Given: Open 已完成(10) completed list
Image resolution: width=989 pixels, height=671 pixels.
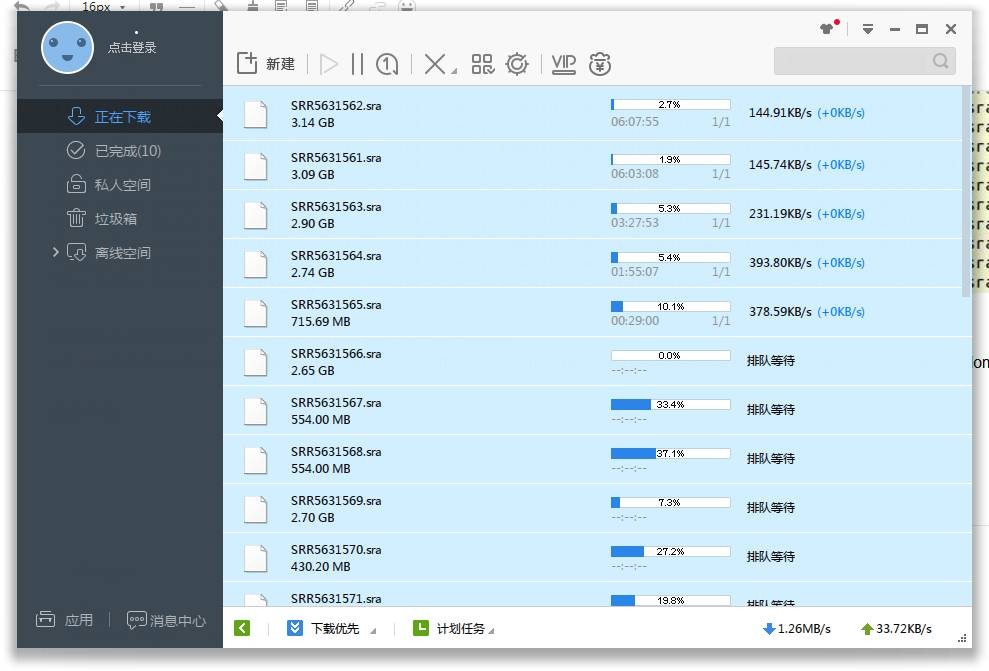Looking at the screenshot, I should pyautogui.click(x=120, y=150).
